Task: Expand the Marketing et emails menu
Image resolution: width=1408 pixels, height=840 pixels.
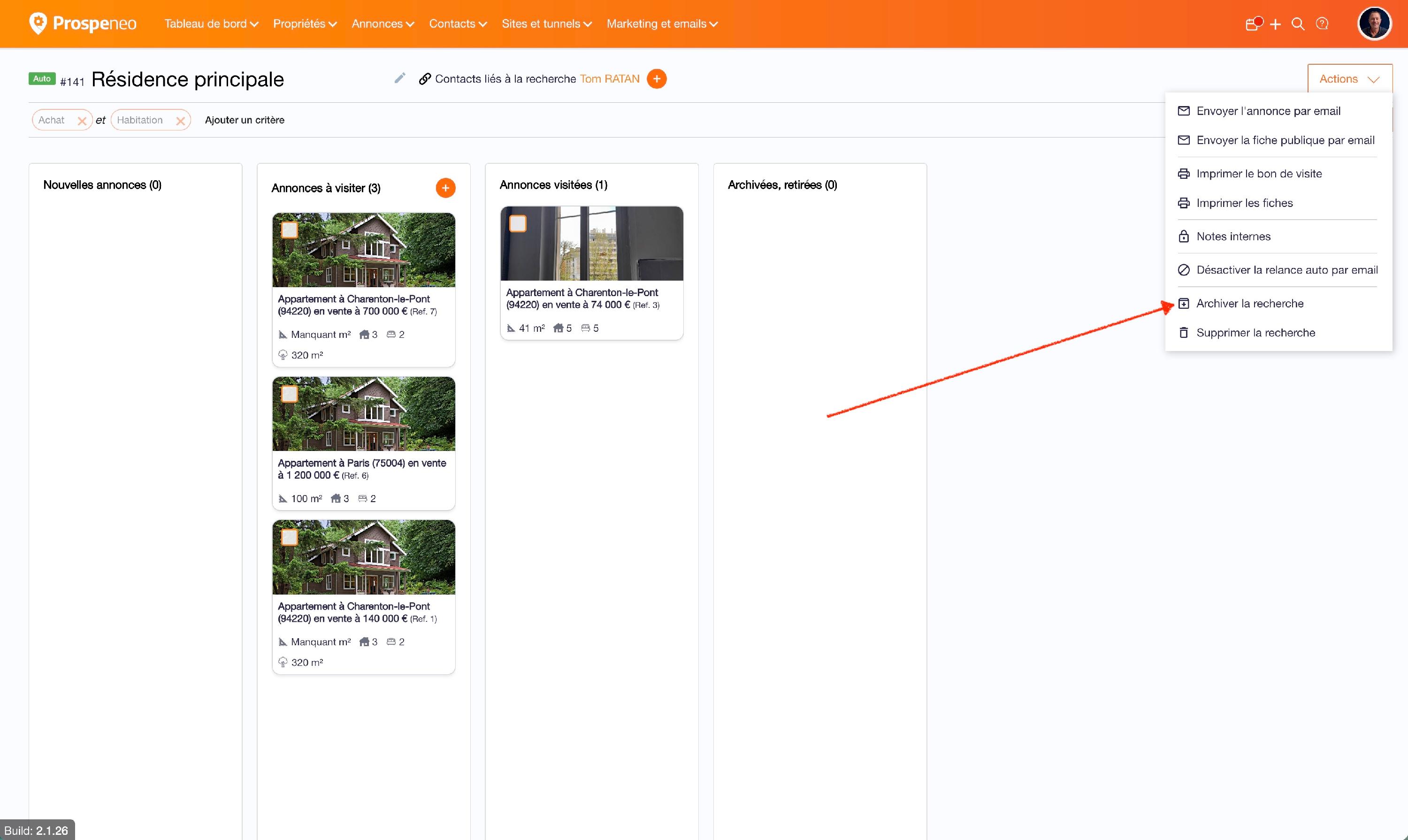Action: pyautogui.click(x=662, y=24)
